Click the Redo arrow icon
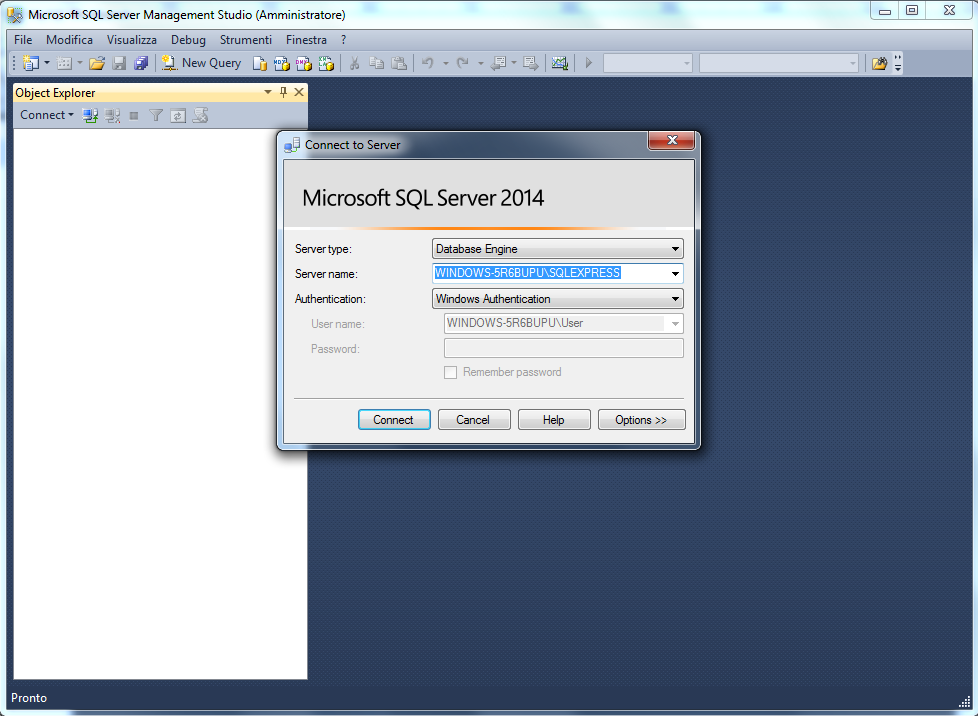Image resolution: width=978 pixels, height=716 pixels. pyautogui.click(x=463, y=63)
